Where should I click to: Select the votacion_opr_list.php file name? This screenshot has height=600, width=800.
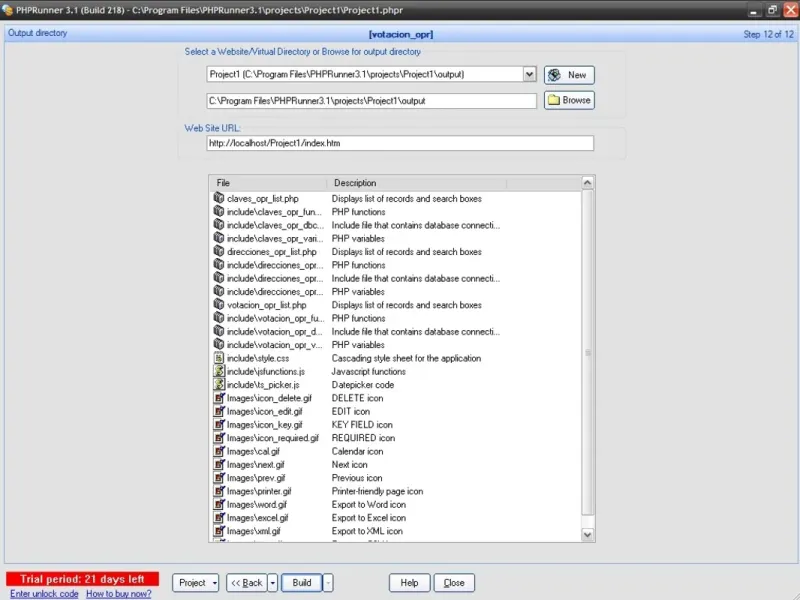(x=267, y=305)
